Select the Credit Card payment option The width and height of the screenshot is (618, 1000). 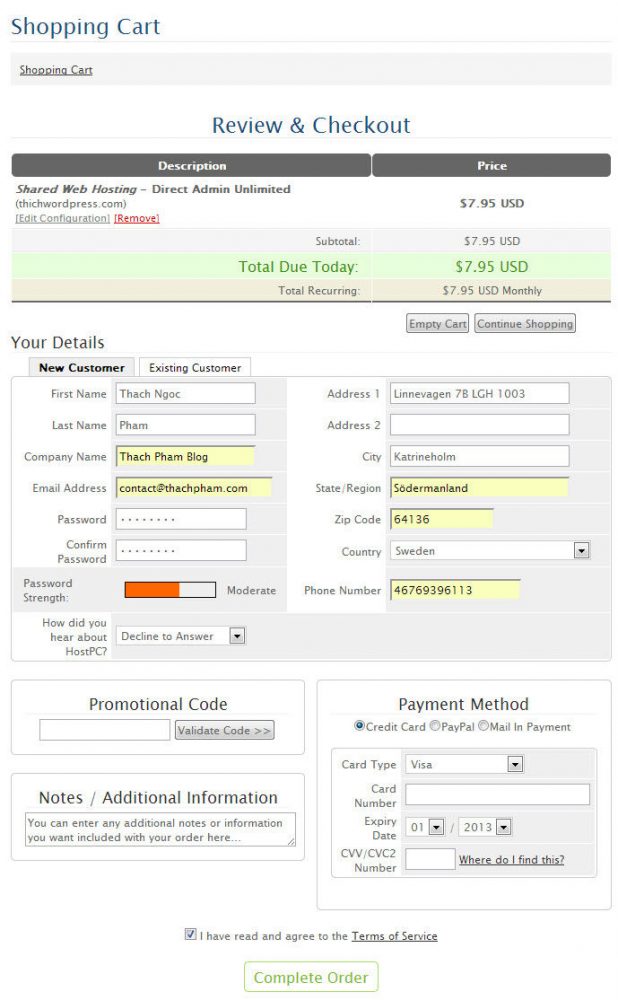360,726
